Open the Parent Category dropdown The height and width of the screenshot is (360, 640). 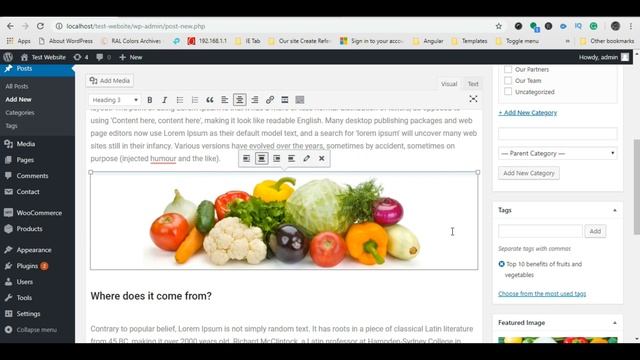[558, 153]
